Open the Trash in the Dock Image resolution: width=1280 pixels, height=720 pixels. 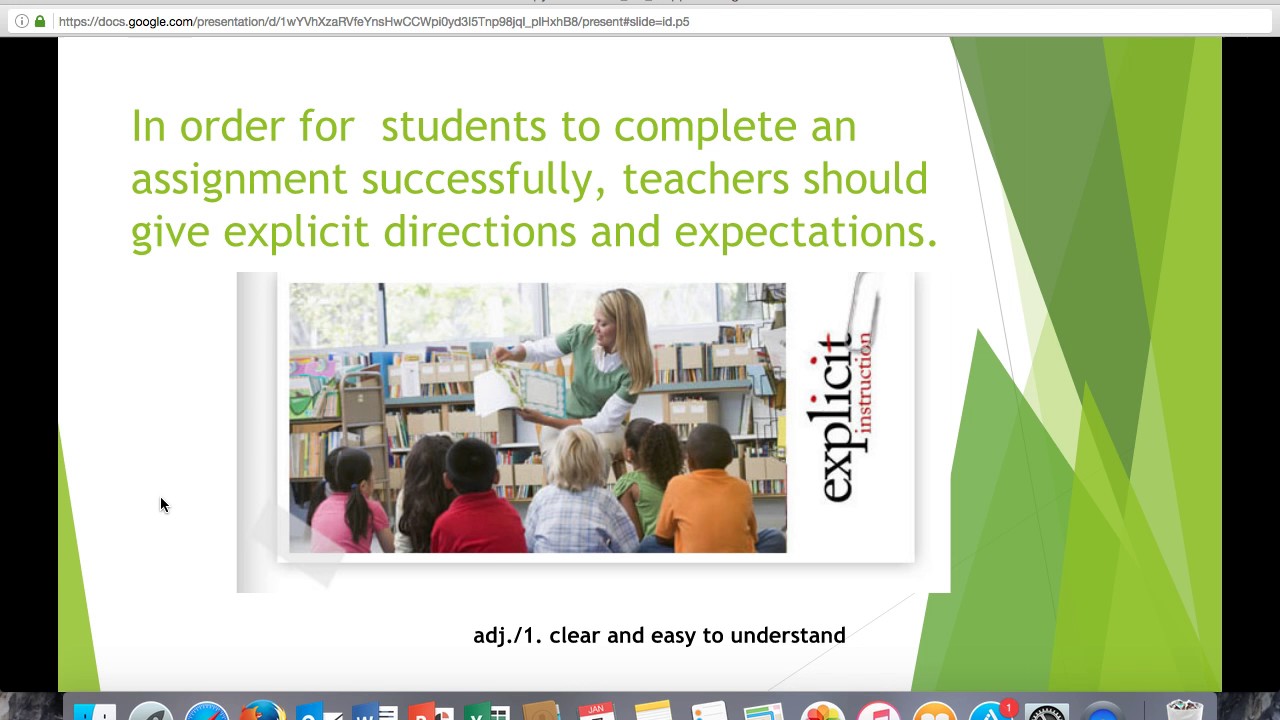pyautogui.click(x=1184, y=710)
